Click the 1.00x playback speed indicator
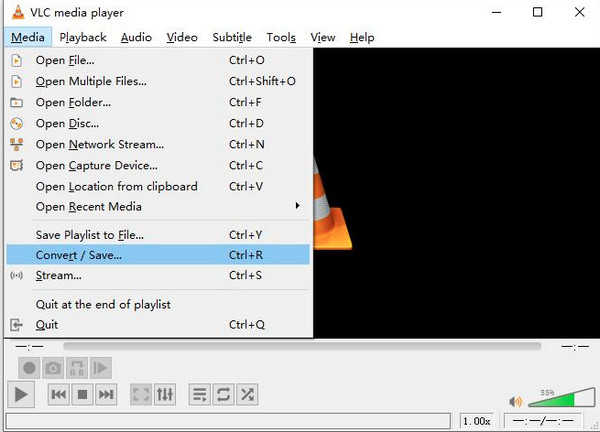The image size is (600, 432). click(477, 421)
